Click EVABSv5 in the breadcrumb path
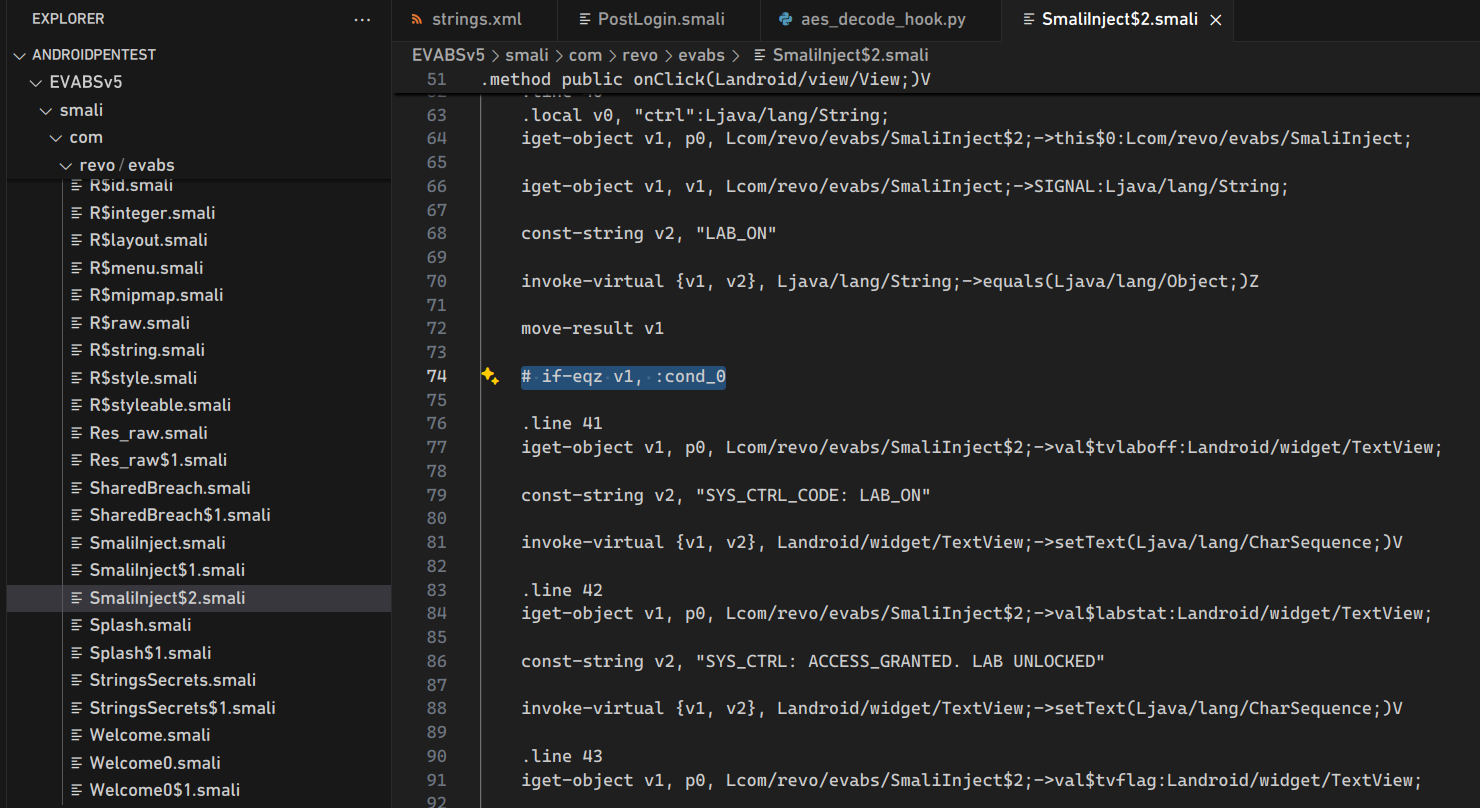Screen dimensions: 1480x808 (x=448, y=55)
